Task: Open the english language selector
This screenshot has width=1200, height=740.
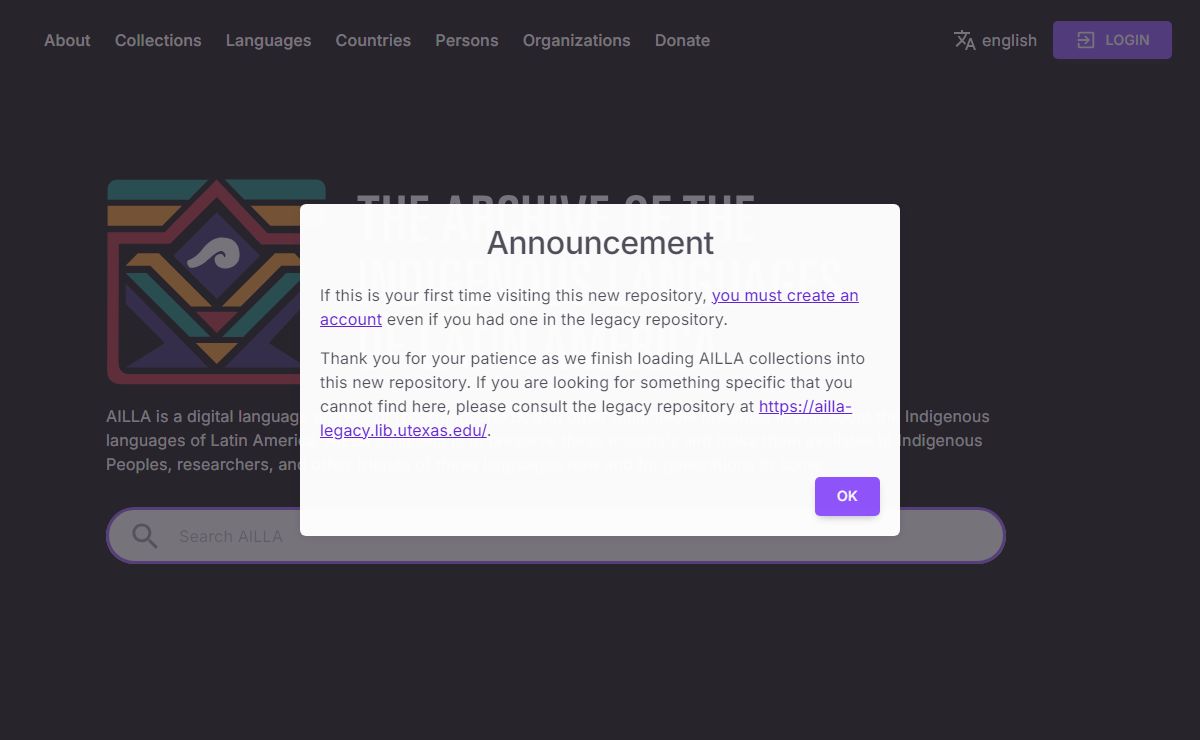Action: 995,40
